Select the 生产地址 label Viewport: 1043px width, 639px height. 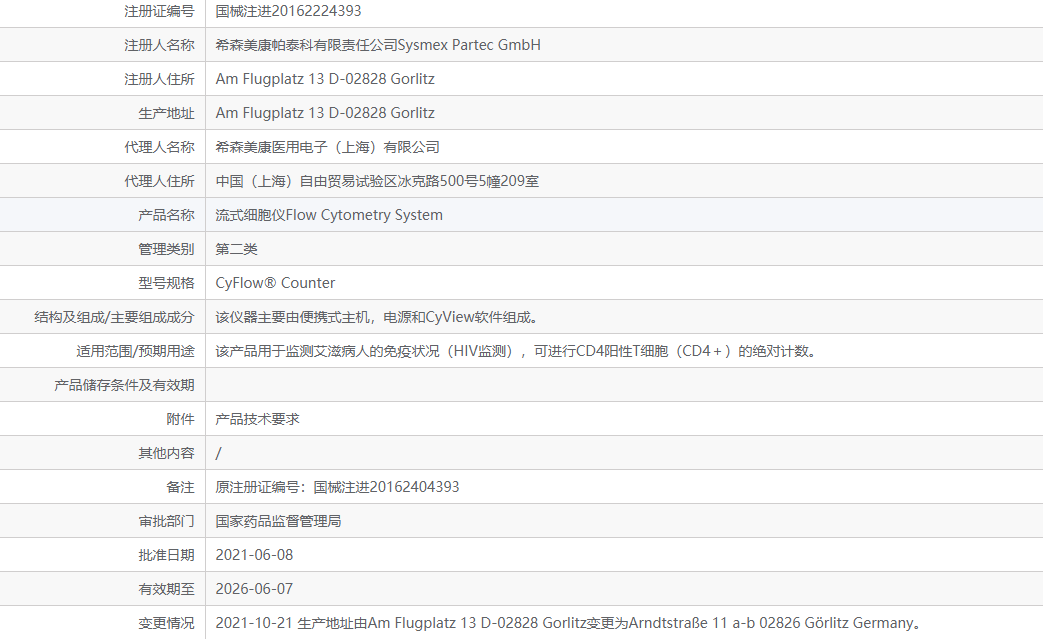pos(166,113)
